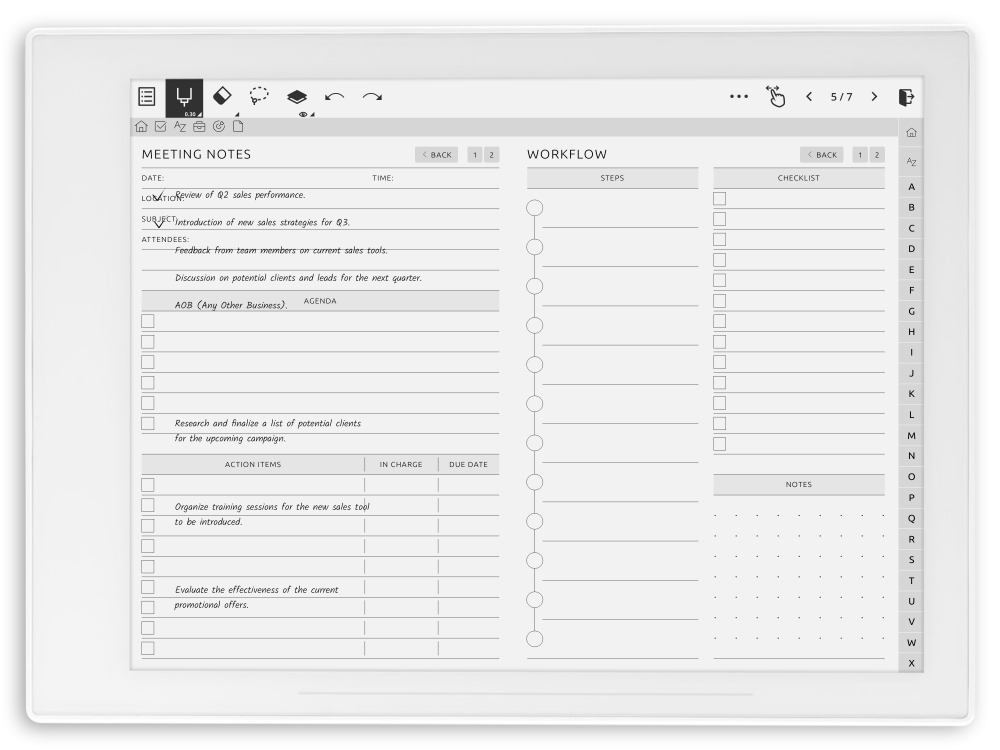The height and width of the screenshot is (750, 1000).
Task: Open the three-dots overflow menu
Action: pyautogui.click(x=739, y=96)
